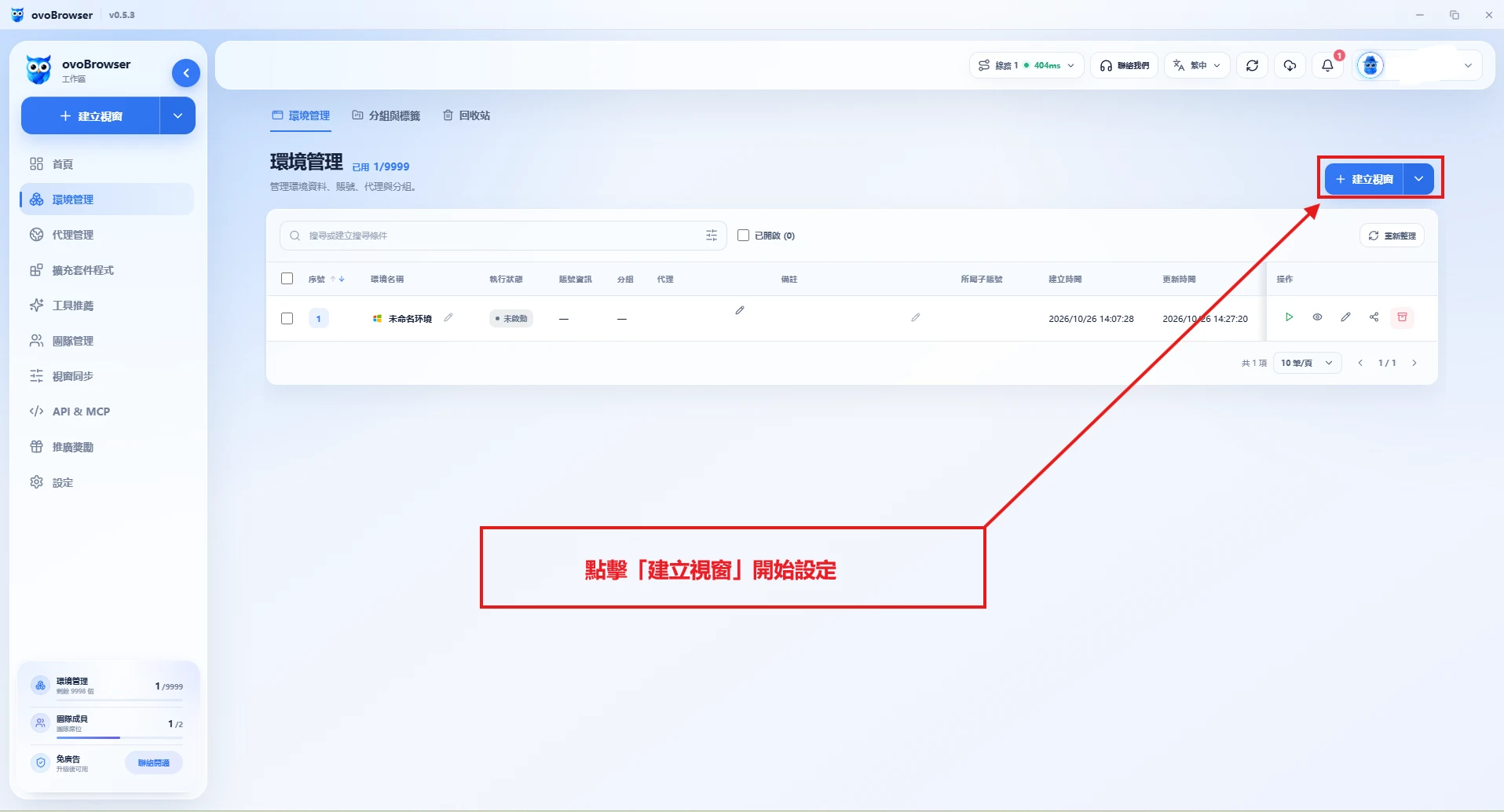Viewport: 1504px width, 812px height.
Task: Expand main 建立視窗 dropdown arrow
Action: (1418, 179)
